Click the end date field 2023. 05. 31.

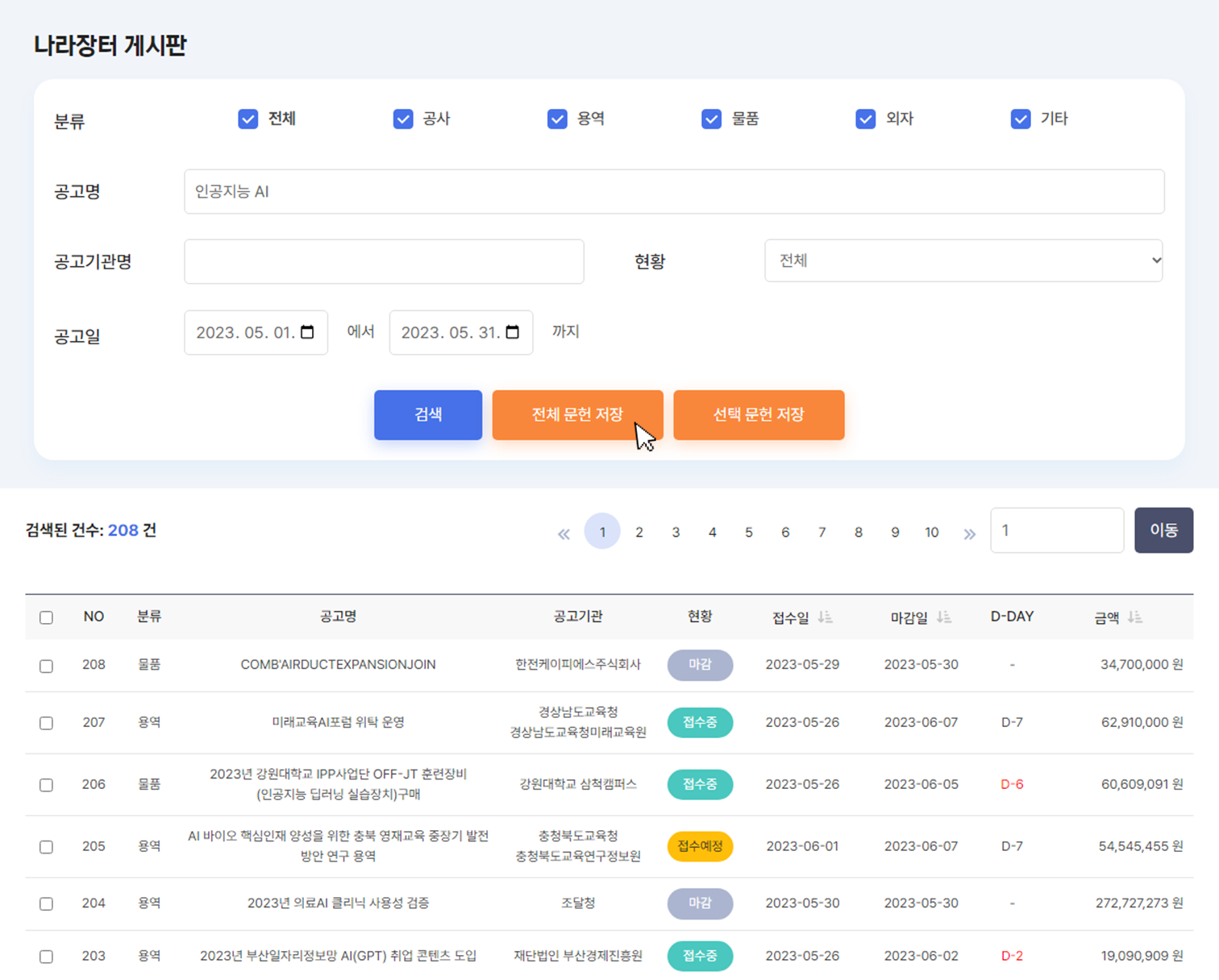[x=460, y=332]
